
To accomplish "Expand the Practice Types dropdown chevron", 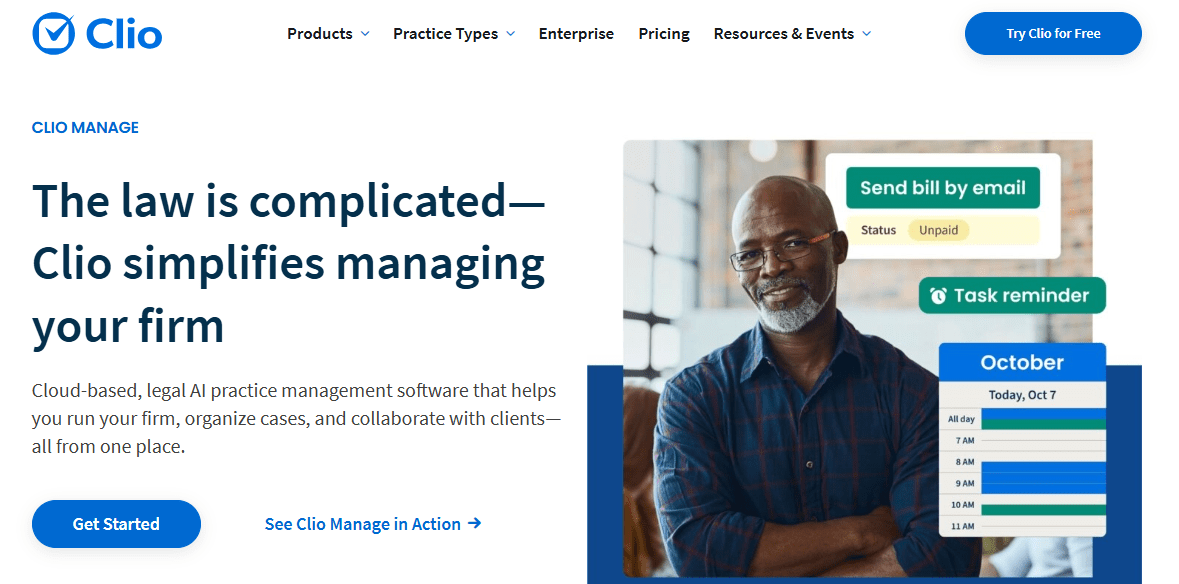I will [510, 34].
